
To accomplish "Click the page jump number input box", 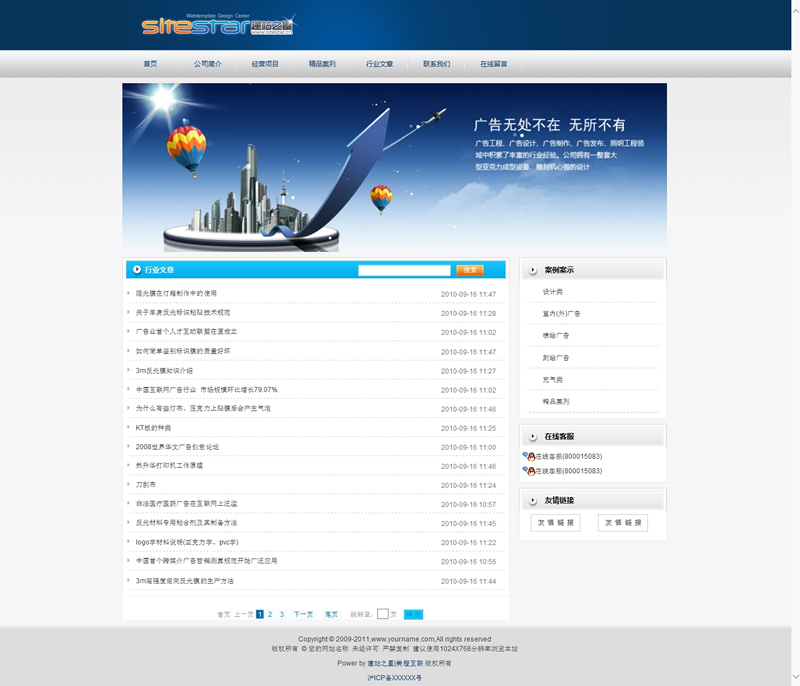I will (382, 614).
